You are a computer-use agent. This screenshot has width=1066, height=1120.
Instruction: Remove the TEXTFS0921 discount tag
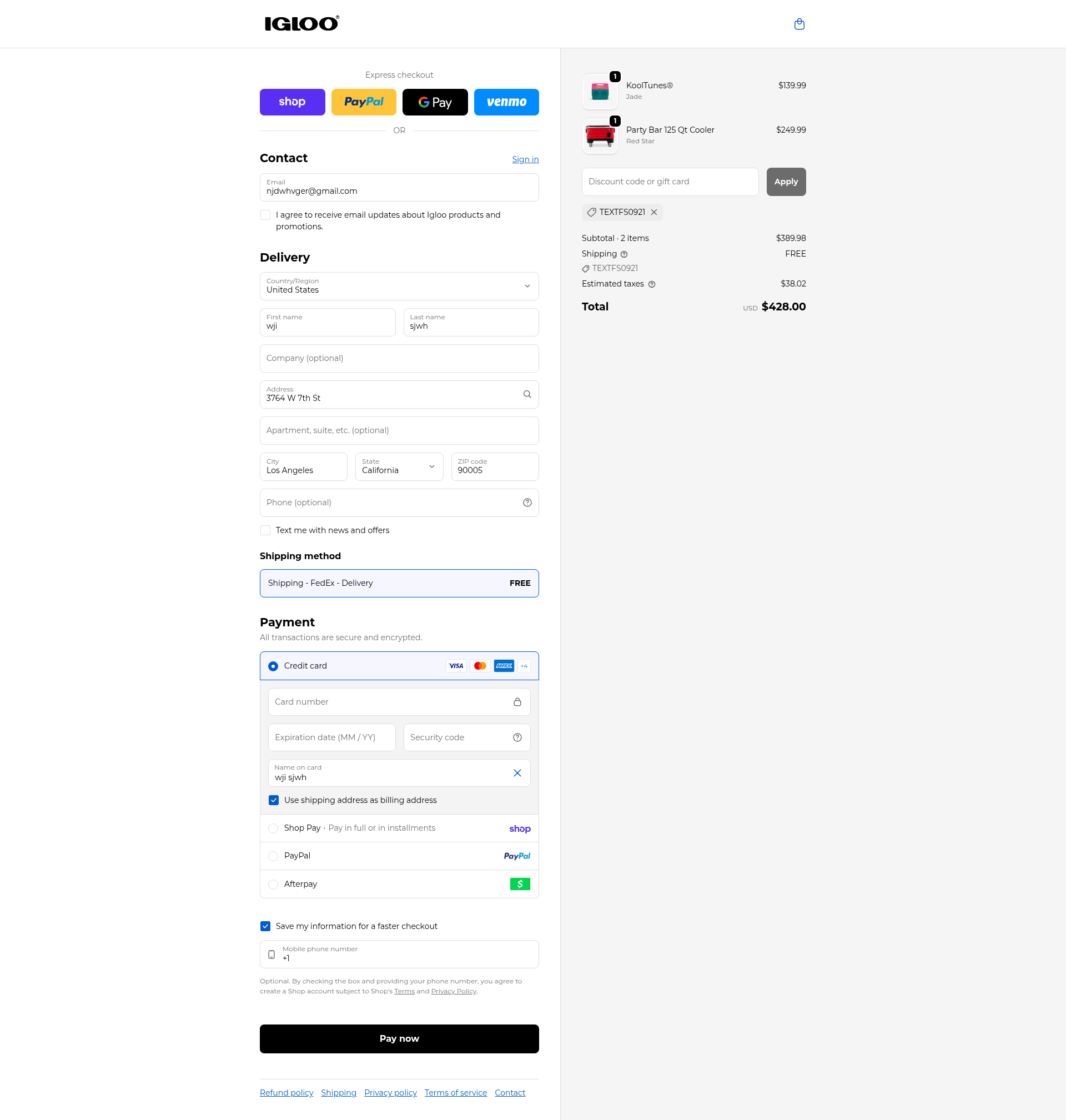point(654,212)
